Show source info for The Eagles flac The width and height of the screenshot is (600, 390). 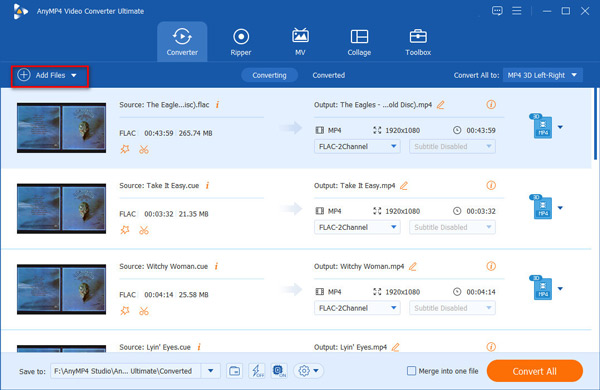(x=217, y=104)
